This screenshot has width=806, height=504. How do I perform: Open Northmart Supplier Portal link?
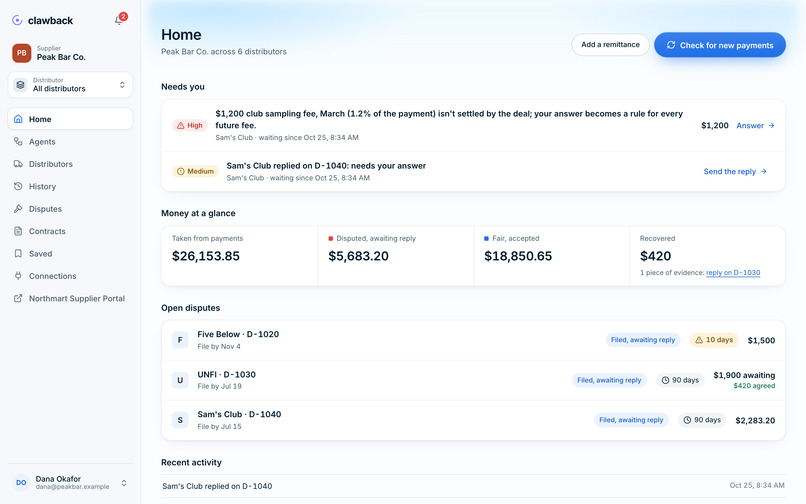click(x=70, y=298)
